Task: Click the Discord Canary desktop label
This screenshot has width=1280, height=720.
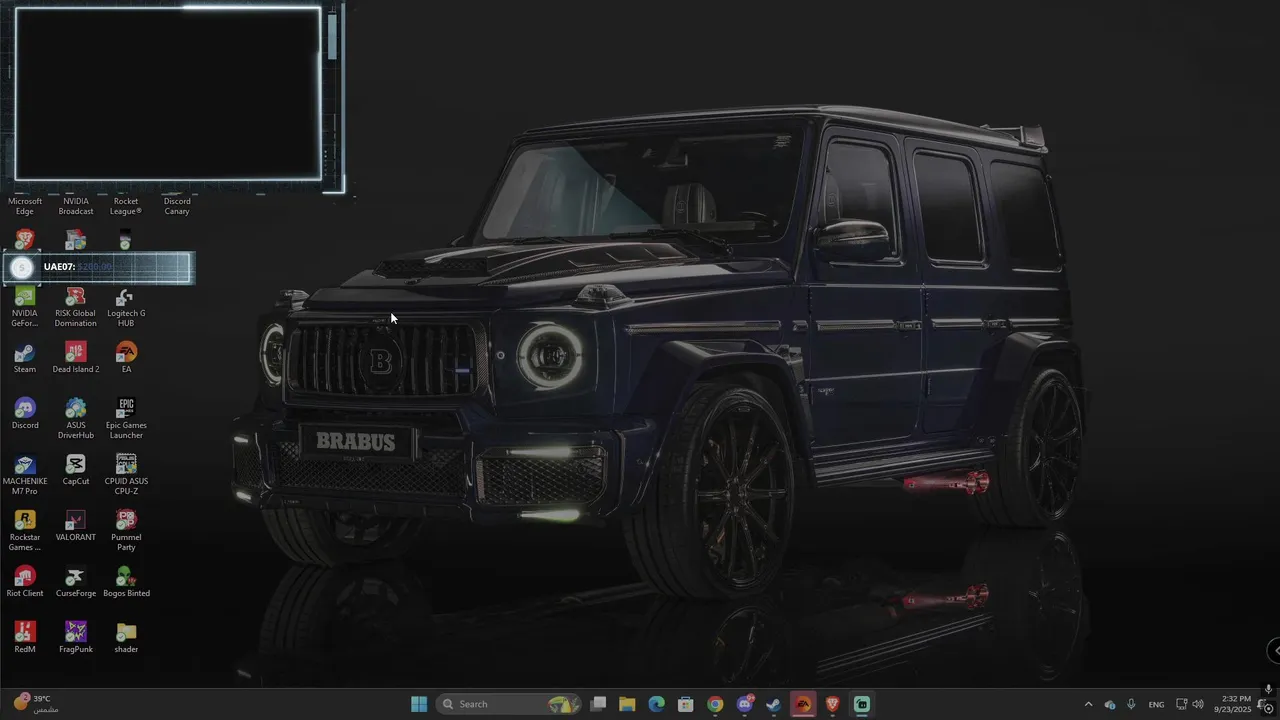Action: 177,206
